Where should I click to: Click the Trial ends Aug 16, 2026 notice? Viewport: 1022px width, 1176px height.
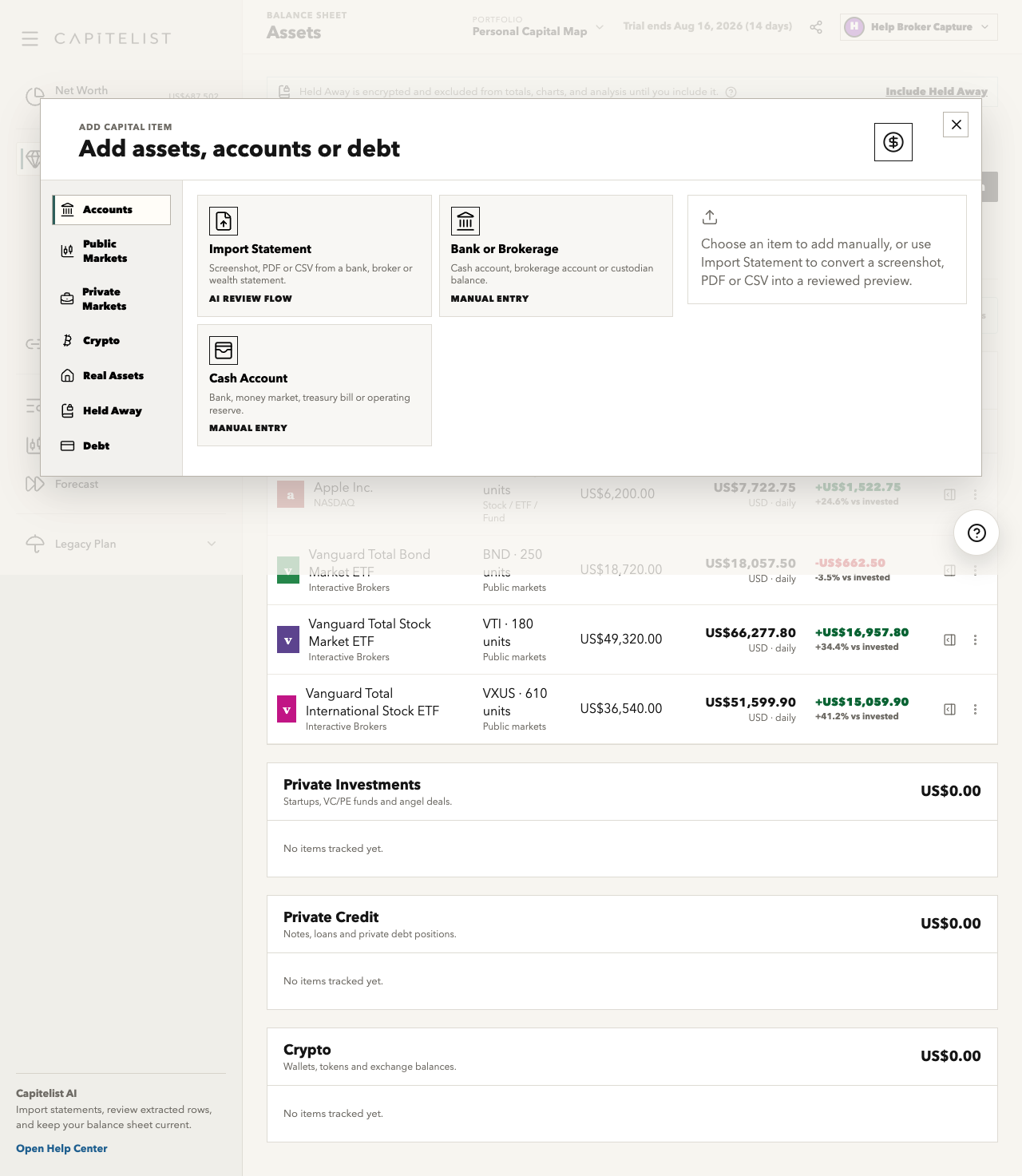(707, 26)
